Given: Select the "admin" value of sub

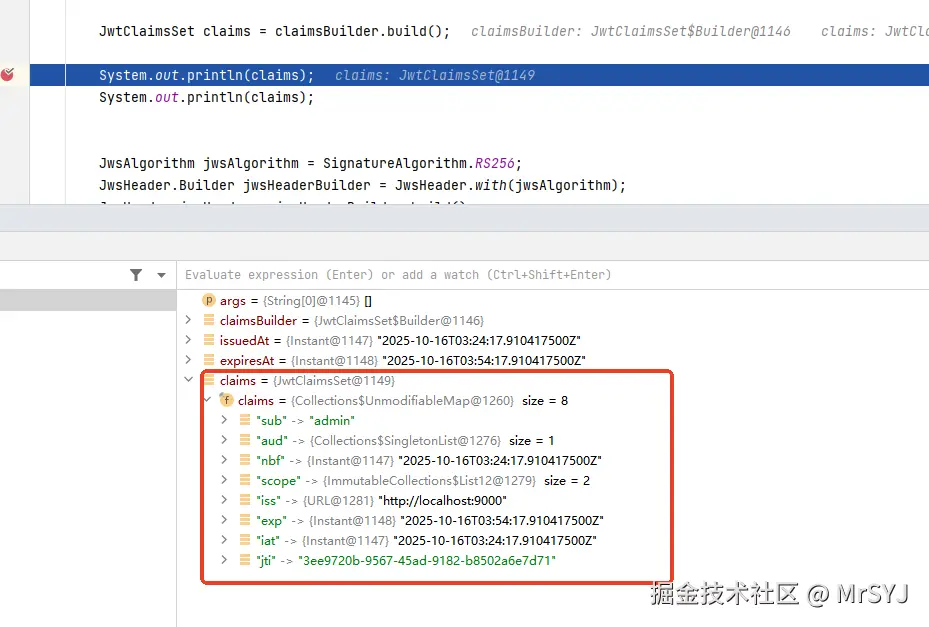Looking at the screenshot, I should pyautogui.click(x=332, y=421).
